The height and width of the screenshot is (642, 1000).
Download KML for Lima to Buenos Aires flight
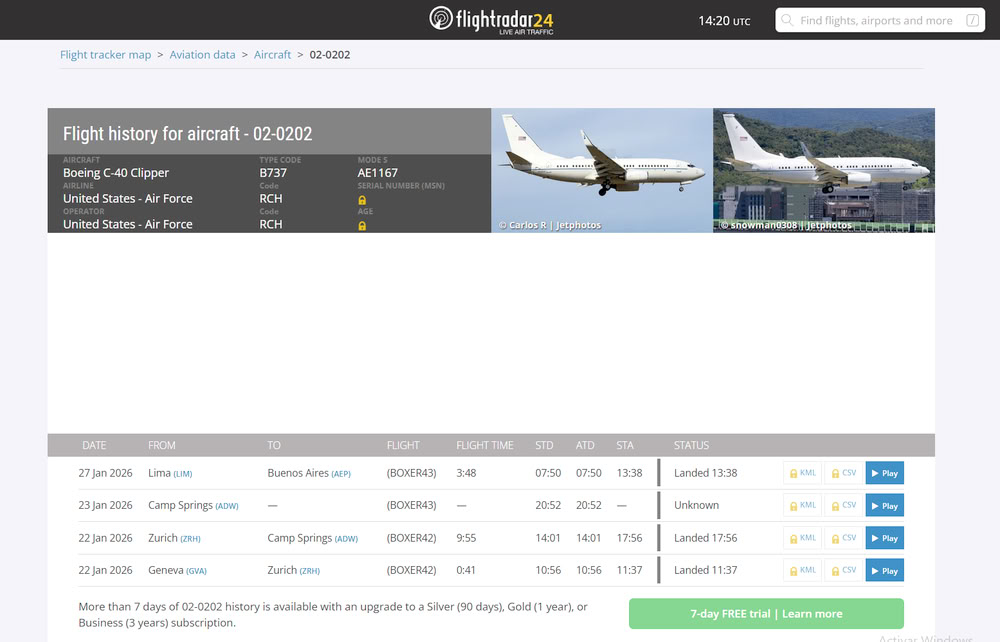[x=802, y=473]
